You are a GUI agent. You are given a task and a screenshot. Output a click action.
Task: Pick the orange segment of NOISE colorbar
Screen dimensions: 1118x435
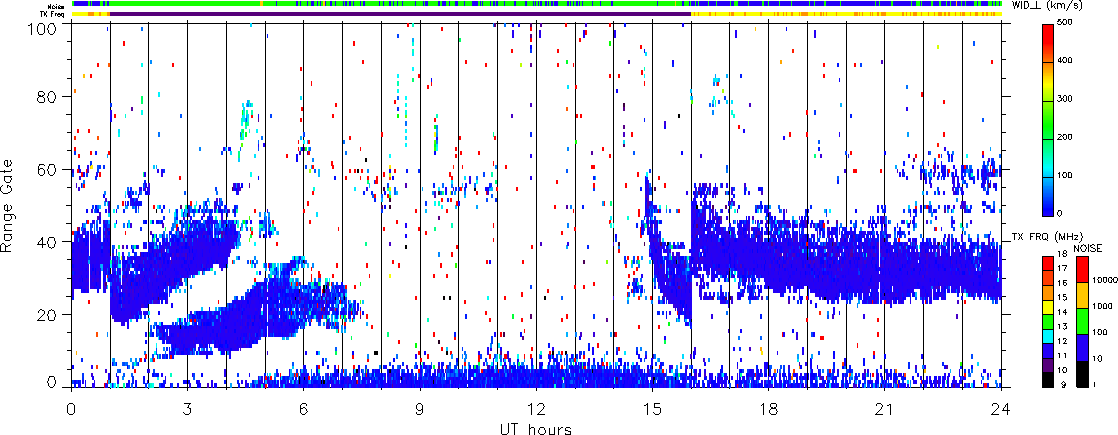click(x=1082, y=296)
